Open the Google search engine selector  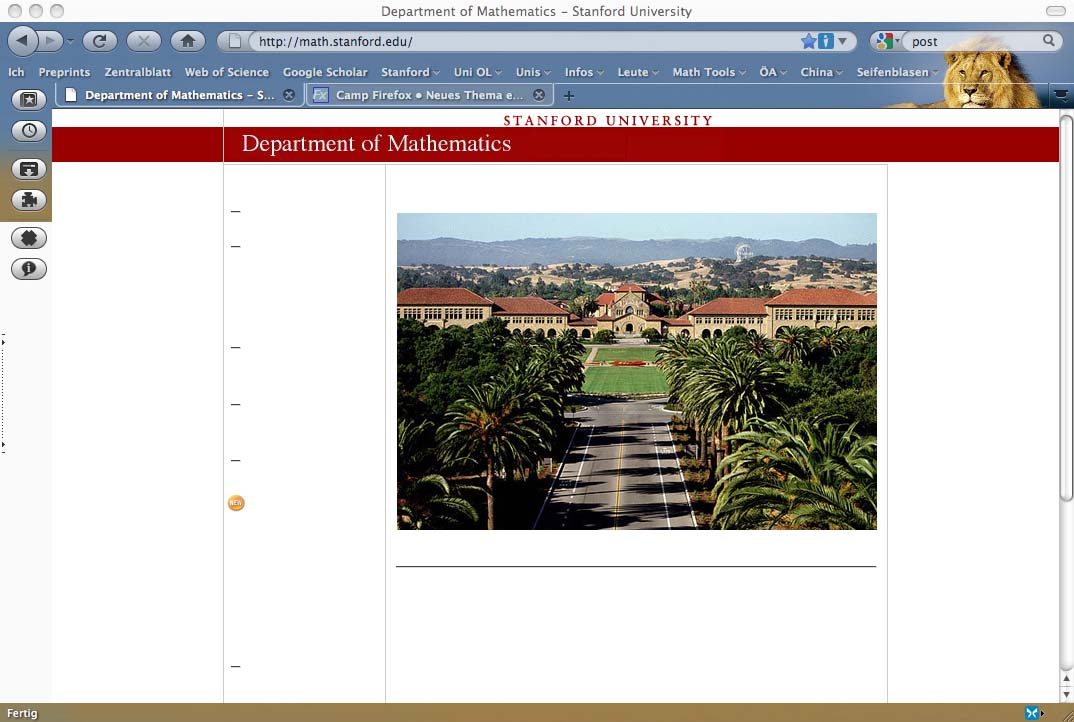pos(886,41)
